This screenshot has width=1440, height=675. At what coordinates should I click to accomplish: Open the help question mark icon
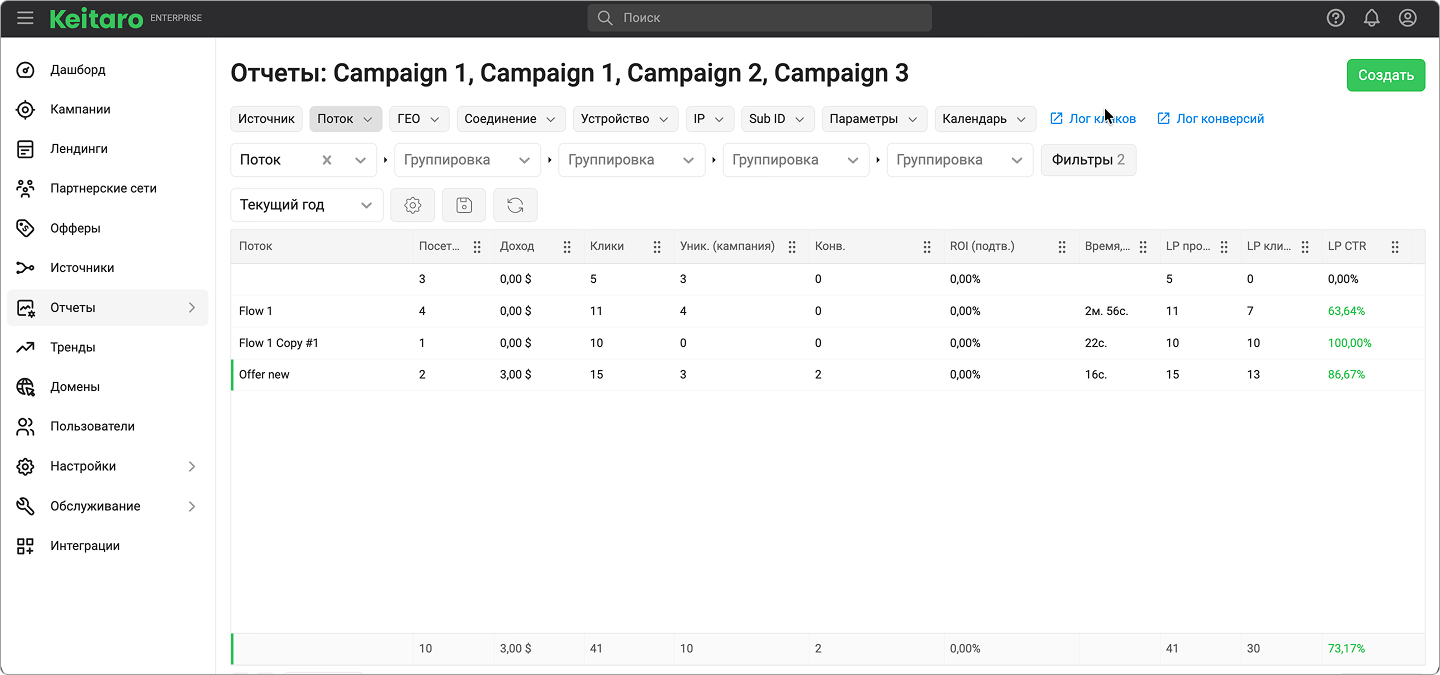tap(1335, 18)
